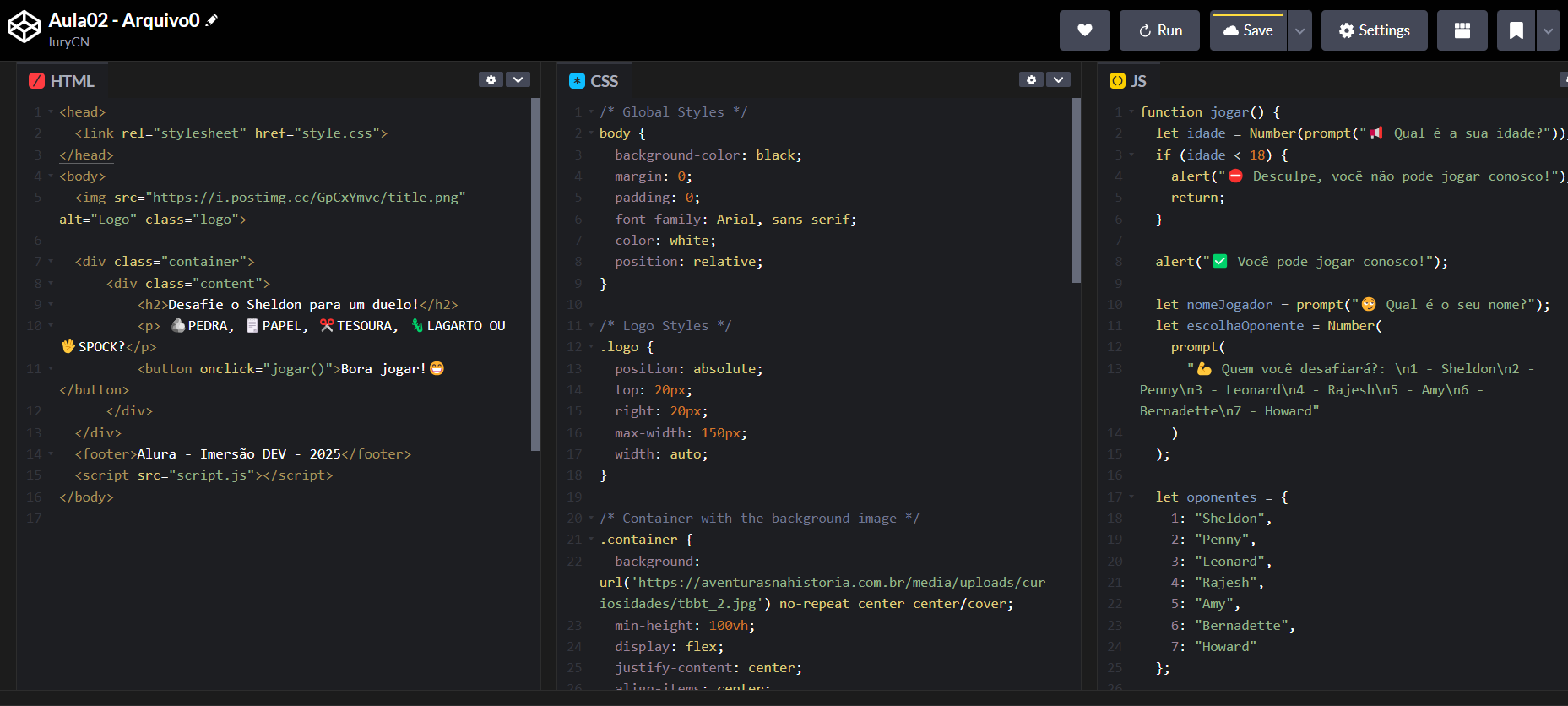Collapse HTML head tag fold on line 1

(51, 112)
